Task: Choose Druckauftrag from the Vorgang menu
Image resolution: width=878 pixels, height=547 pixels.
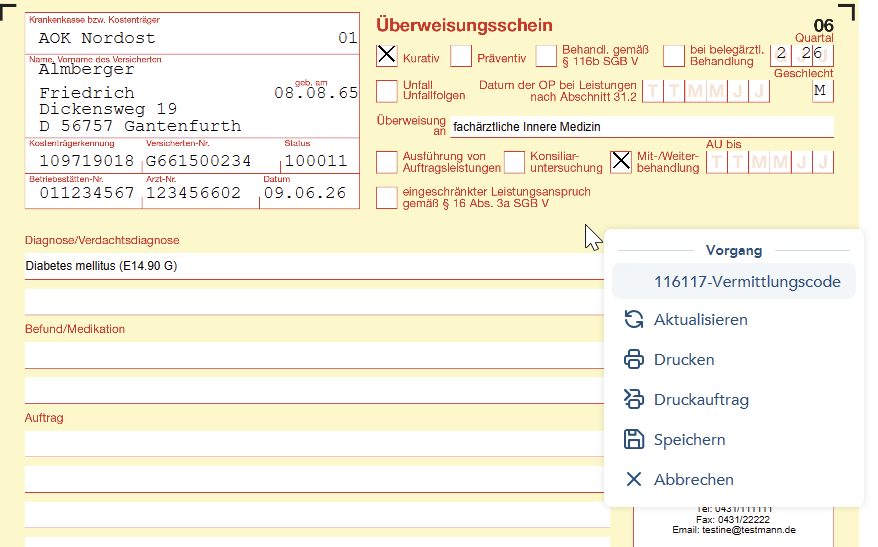Action: point(734,400)
